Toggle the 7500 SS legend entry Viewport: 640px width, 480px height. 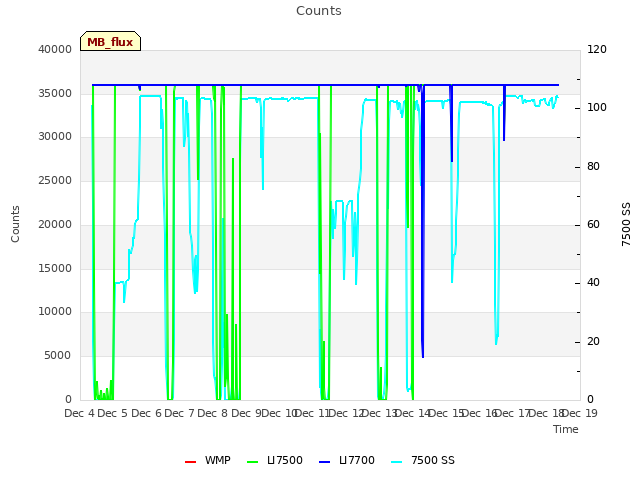pos(422,460)
